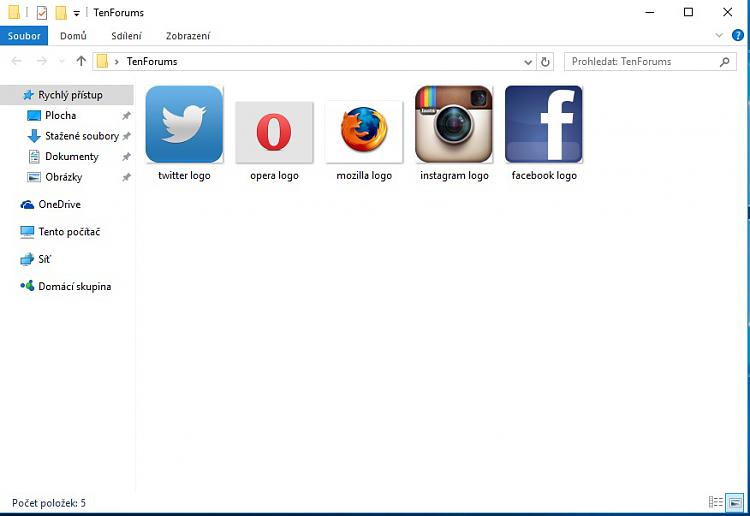Click the pin icon next to Dokumenty
The height and width of the screenshot is (516, 750).
(126, 157)
